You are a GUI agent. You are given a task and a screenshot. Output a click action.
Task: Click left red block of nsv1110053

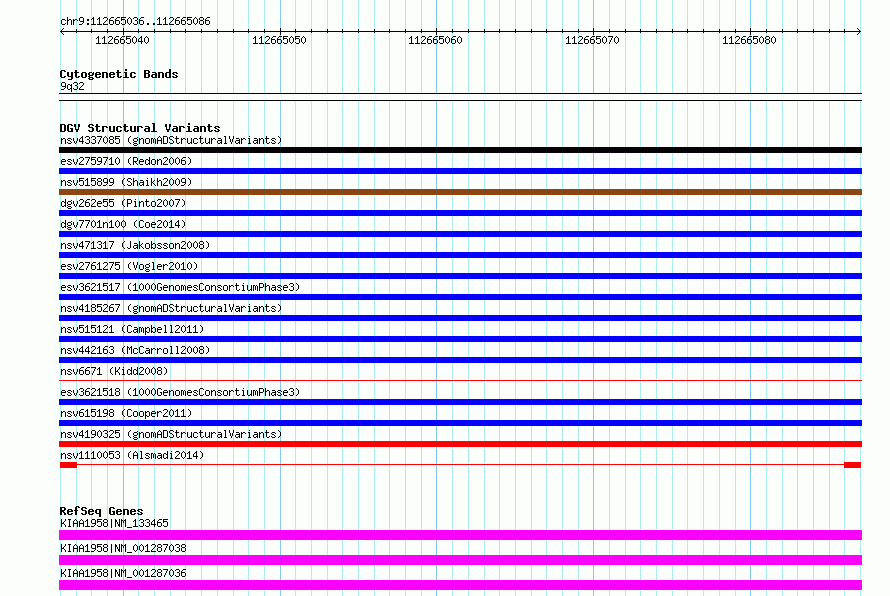point(68,465)
